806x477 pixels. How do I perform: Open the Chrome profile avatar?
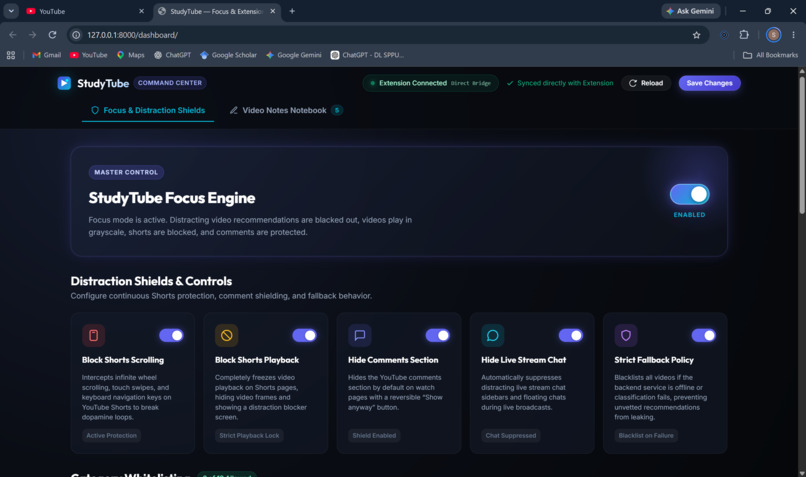click(x=773, y=35)
